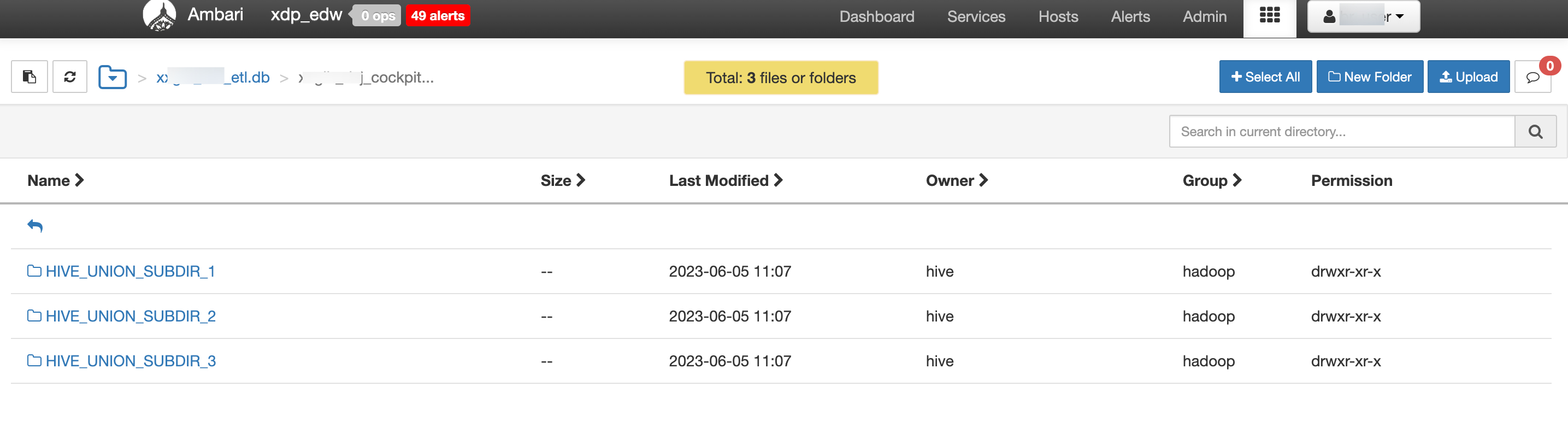This screenshot has height=421, width=1568.
Task: Focus the search in current directory field
Action: 1342,132
